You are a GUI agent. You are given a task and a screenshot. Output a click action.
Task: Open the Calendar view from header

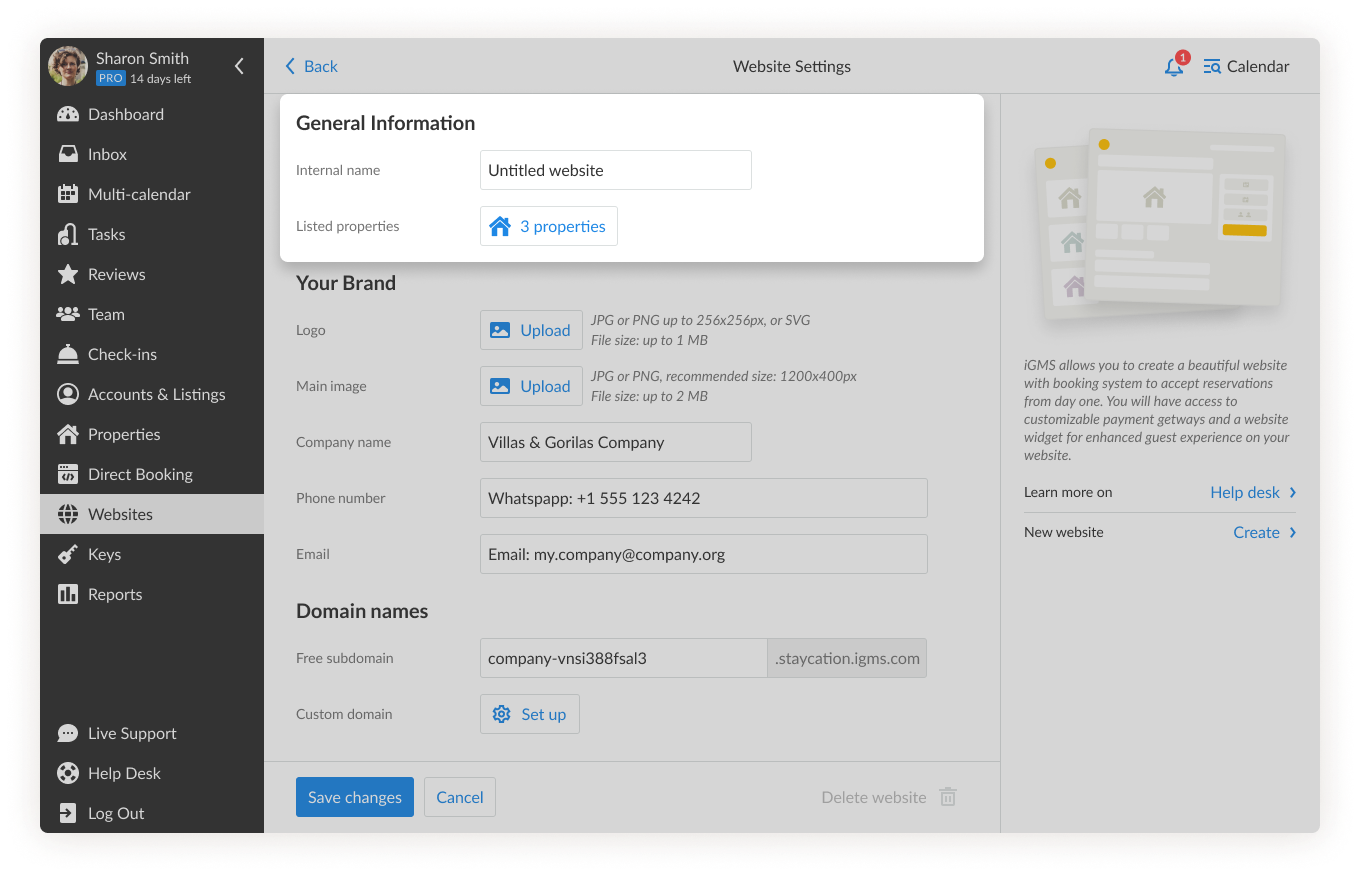click(1246, 67)
